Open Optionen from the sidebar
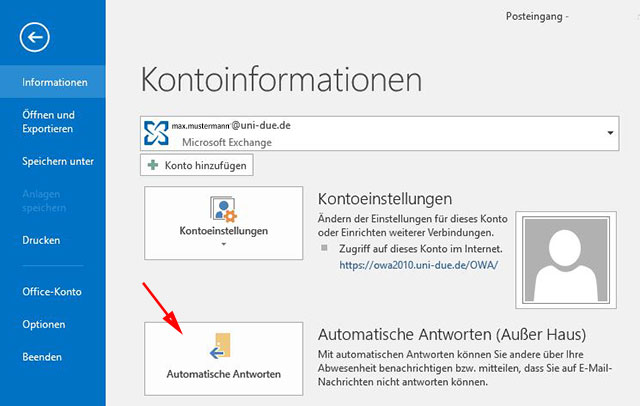The image size is (640, 406). 44,325
